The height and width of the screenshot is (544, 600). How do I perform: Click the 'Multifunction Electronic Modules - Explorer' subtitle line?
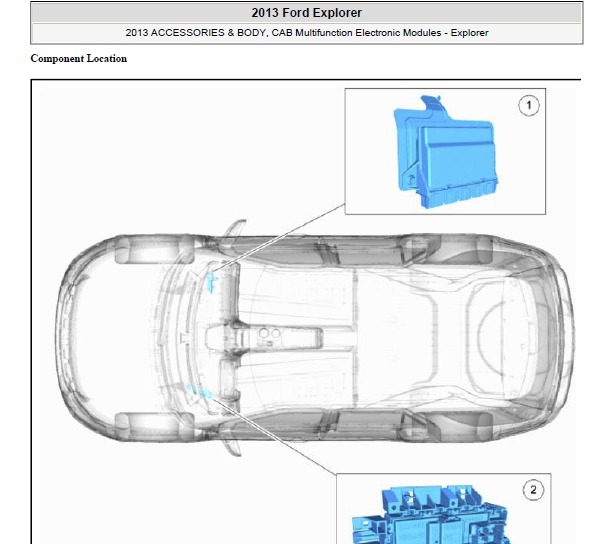pos(307,33)
